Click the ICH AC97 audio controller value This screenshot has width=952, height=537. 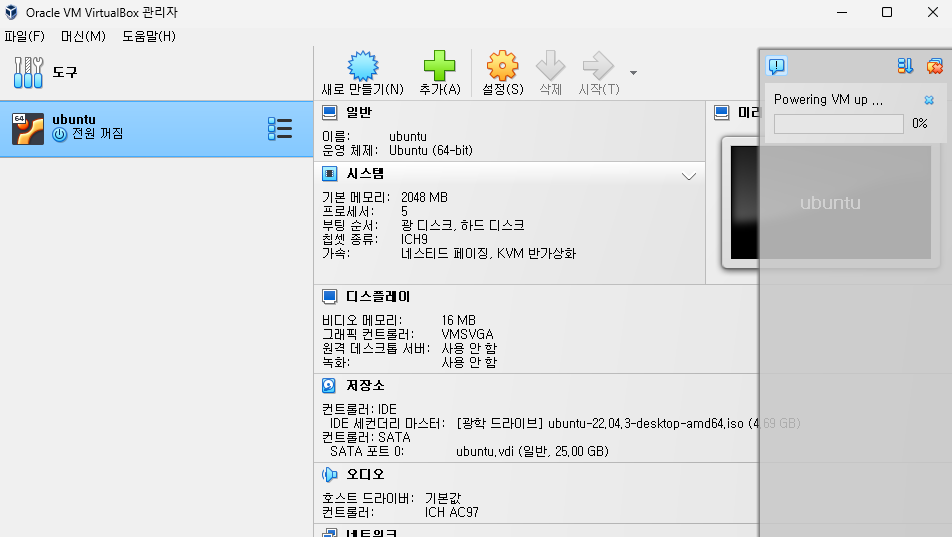pyautogui.click(x=452, y=512)
